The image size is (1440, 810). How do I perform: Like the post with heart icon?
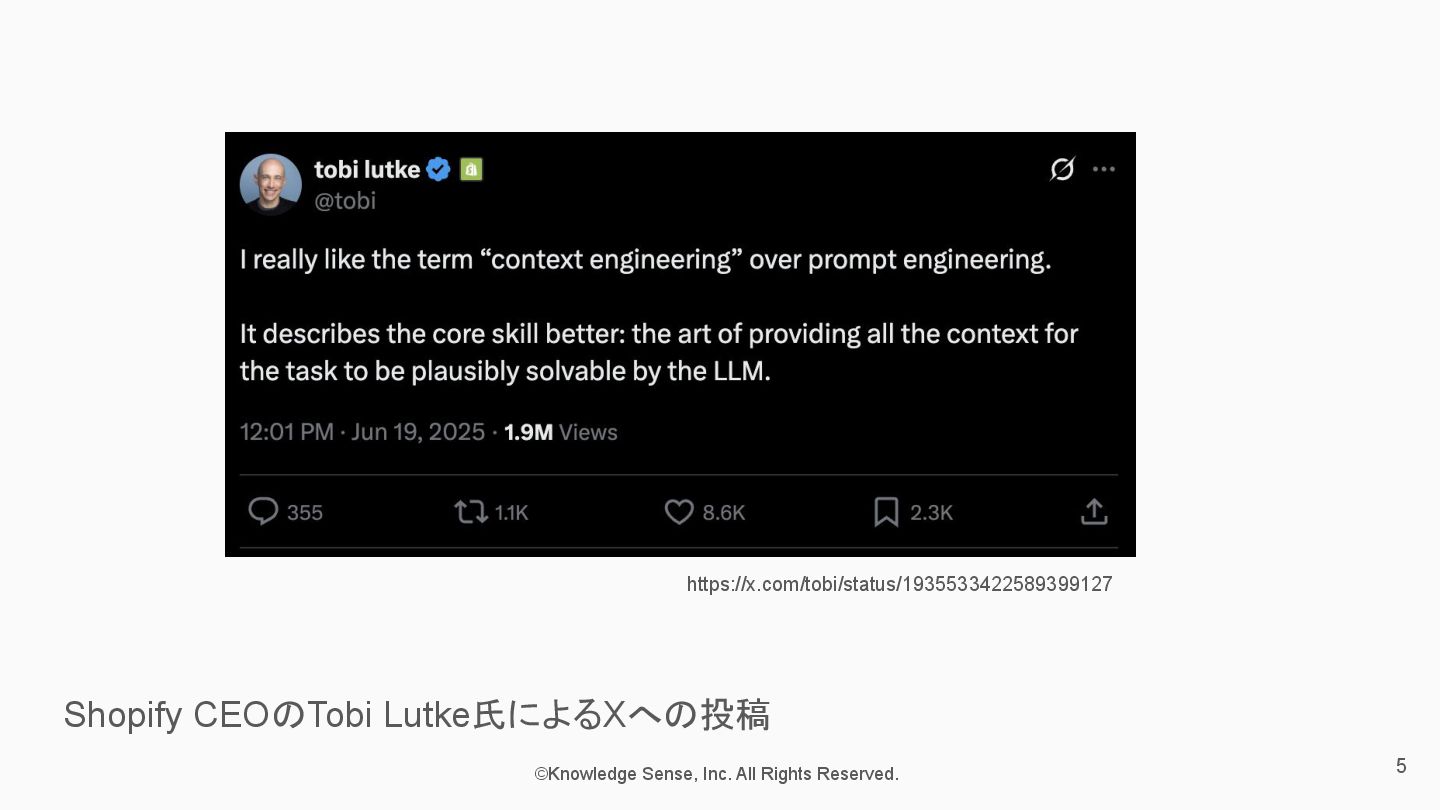[x=679, y=512]
